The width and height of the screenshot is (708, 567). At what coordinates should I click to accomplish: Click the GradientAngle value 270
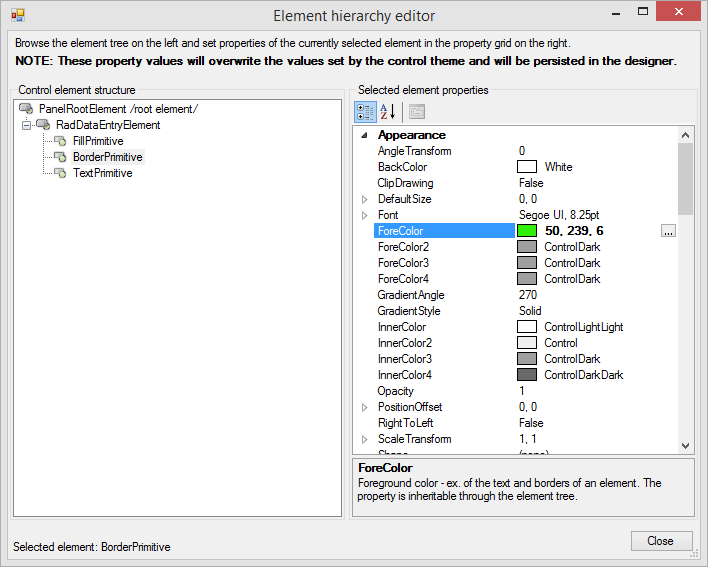528,295
